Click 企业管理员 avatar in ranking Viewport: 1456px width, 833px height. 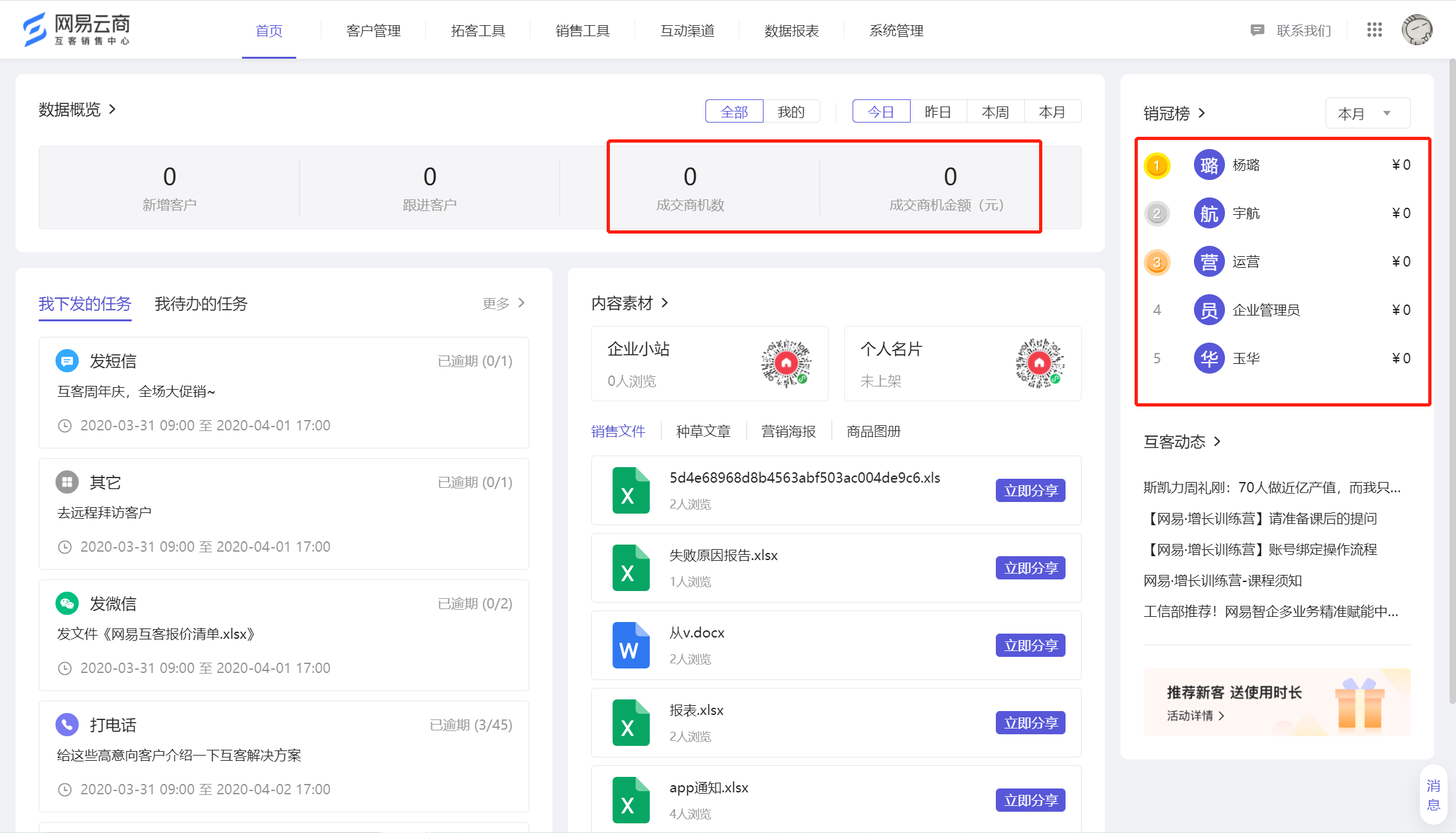(x=1209, y=310)
